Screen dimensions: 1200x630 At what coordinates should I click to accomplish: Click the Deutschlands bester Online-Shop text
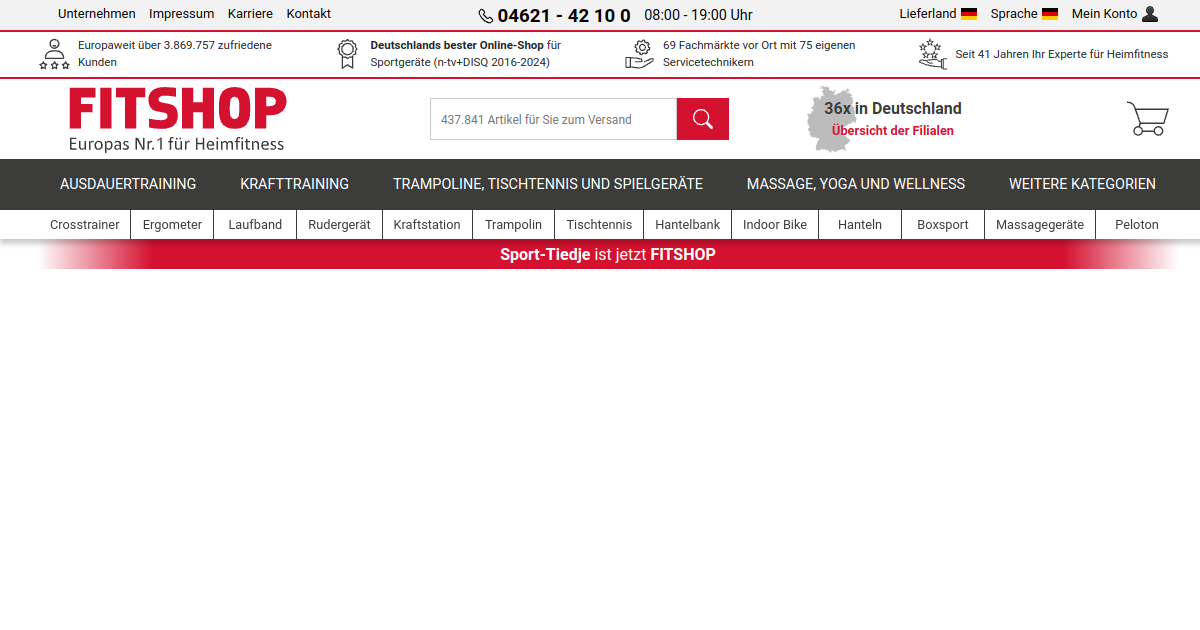pyautogui.click(x=466, y=54)
